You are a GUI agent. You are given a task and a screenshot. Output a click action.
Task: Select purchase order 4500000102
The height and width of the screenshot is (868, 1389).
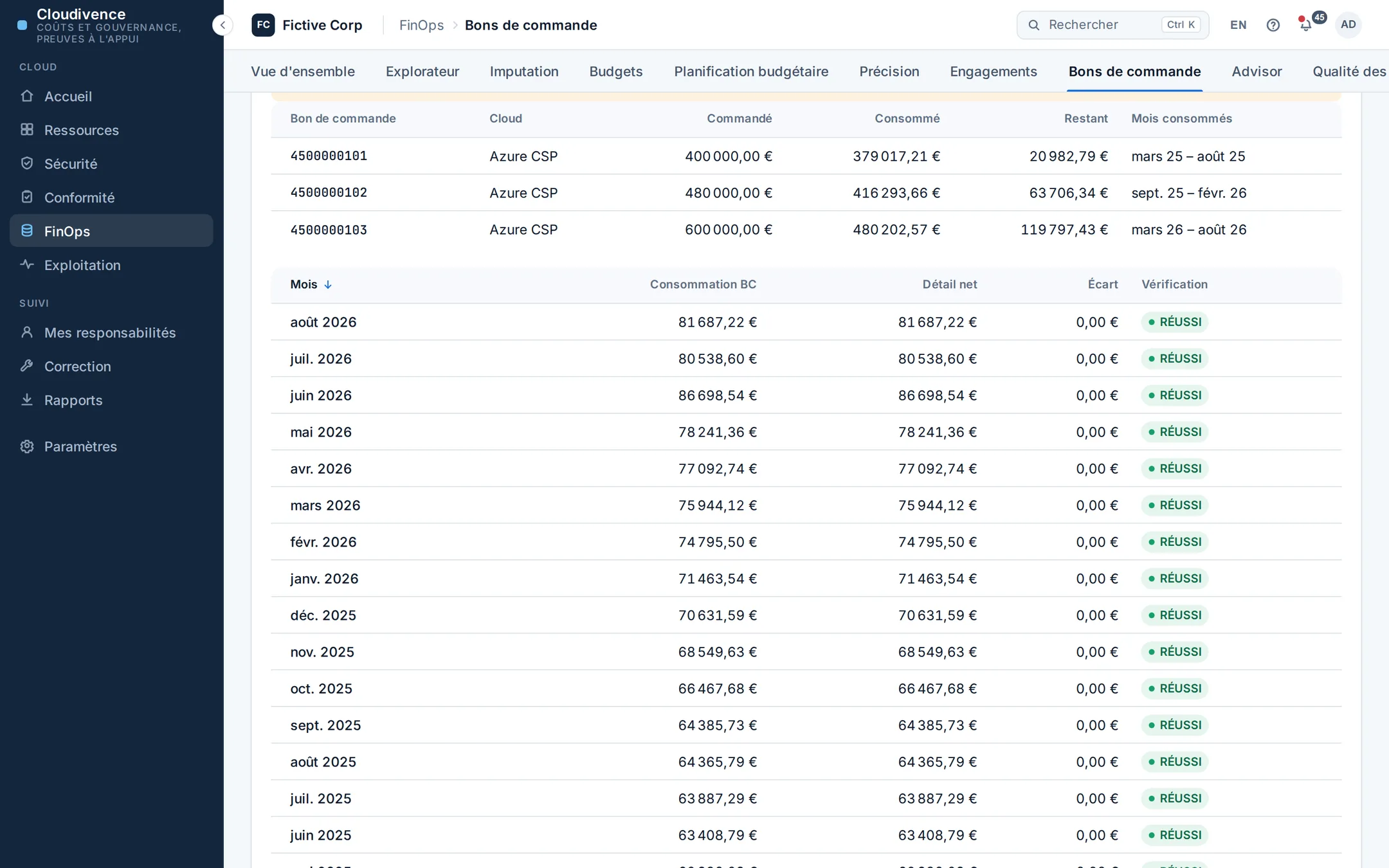pyautogui.click(x=329, y=193)
